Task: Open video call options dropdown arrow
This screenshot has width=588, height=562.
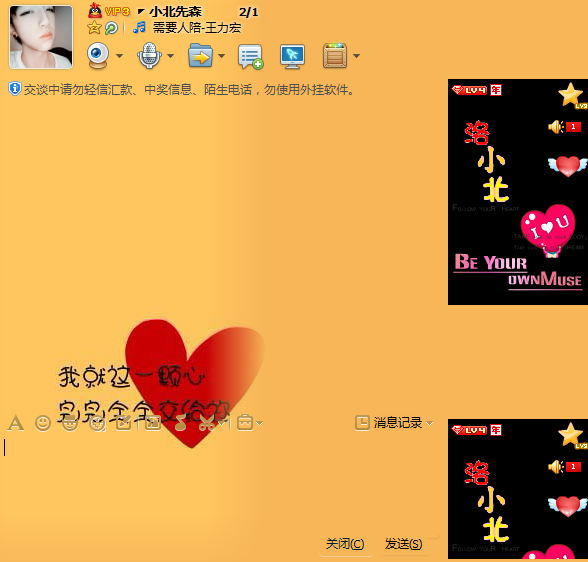Action: click(x=119, y=56)
